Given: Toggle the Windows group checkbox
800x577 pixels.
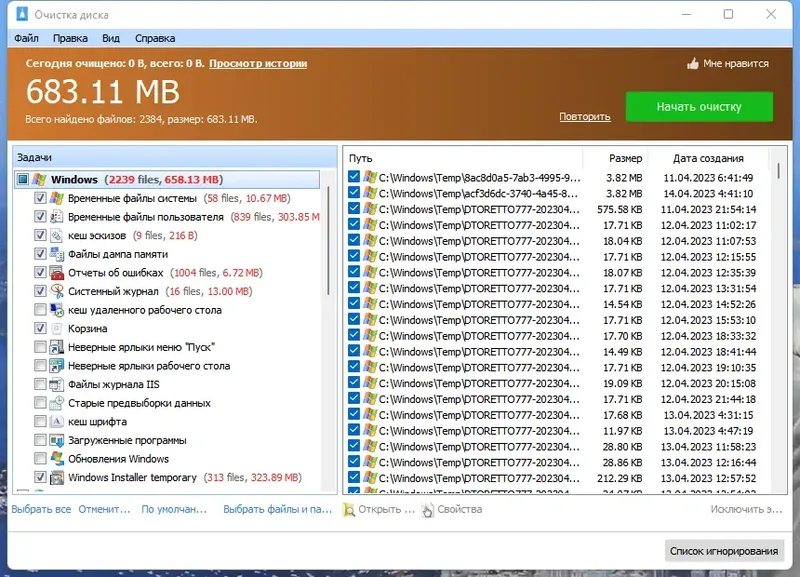Looking at the screenshot, I should pyautogui.click(x=22, y=180).
